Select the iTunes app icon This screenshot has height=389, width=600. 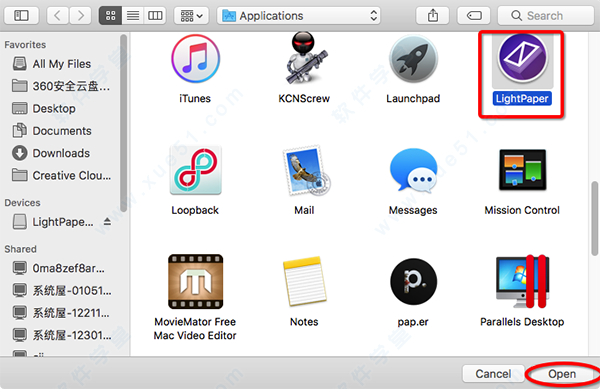pyautogui.click(x=195, y=59)
